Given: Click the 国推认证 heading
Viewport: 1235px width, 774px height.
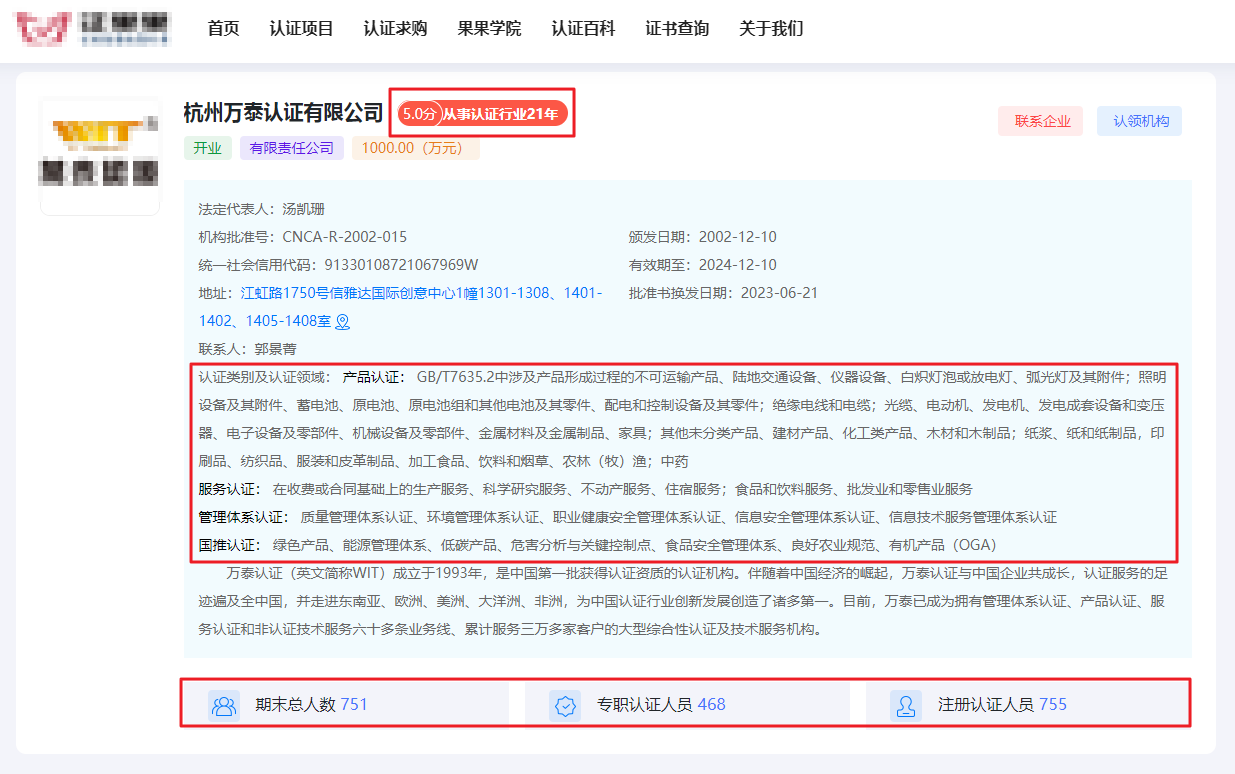Looking at the screenshot, I should (230, 545).
